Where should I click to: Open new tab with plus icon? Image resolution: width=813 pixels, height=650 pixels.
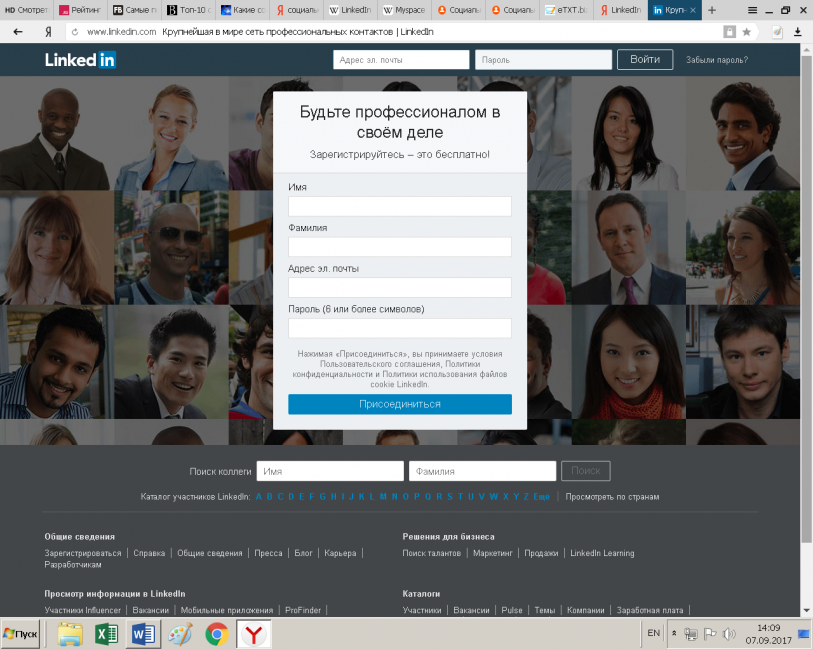pyautogui.click(x=712, y=10)
